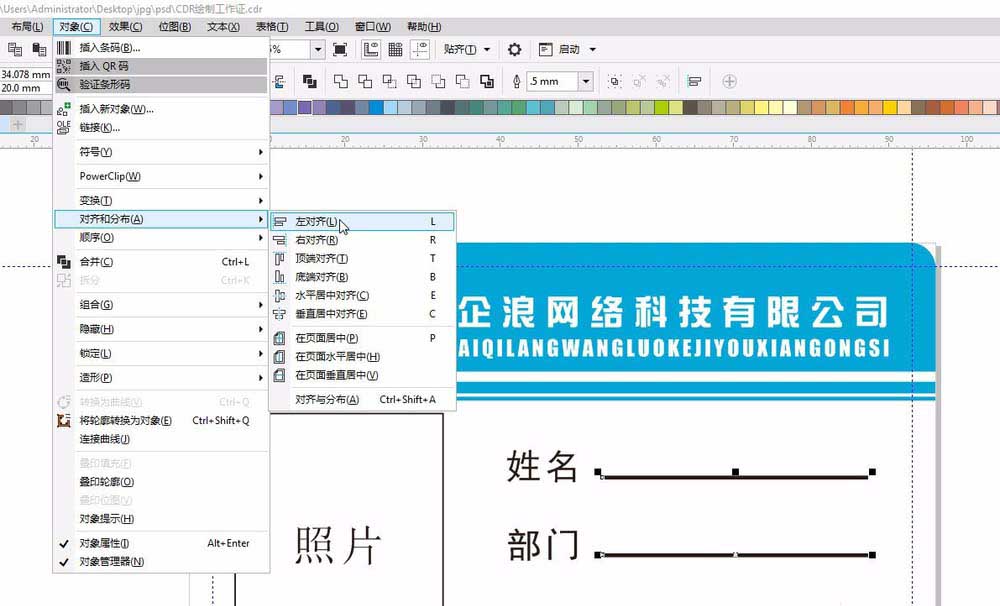Viewport: 1000px width, 606px height.
Task: Open the Bitmaps (位图) menu
Action: click(x=175, y=27)
